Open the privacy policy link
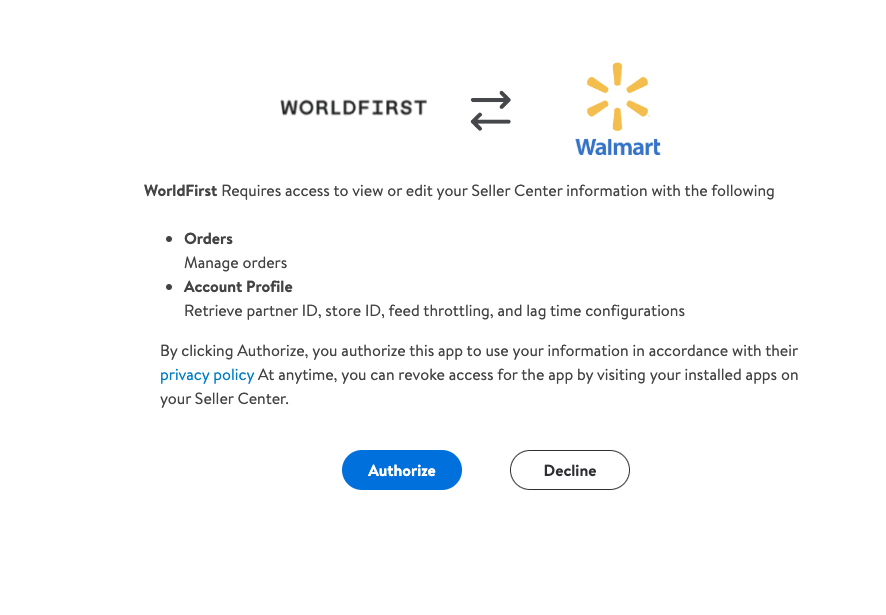 point(207,375)
